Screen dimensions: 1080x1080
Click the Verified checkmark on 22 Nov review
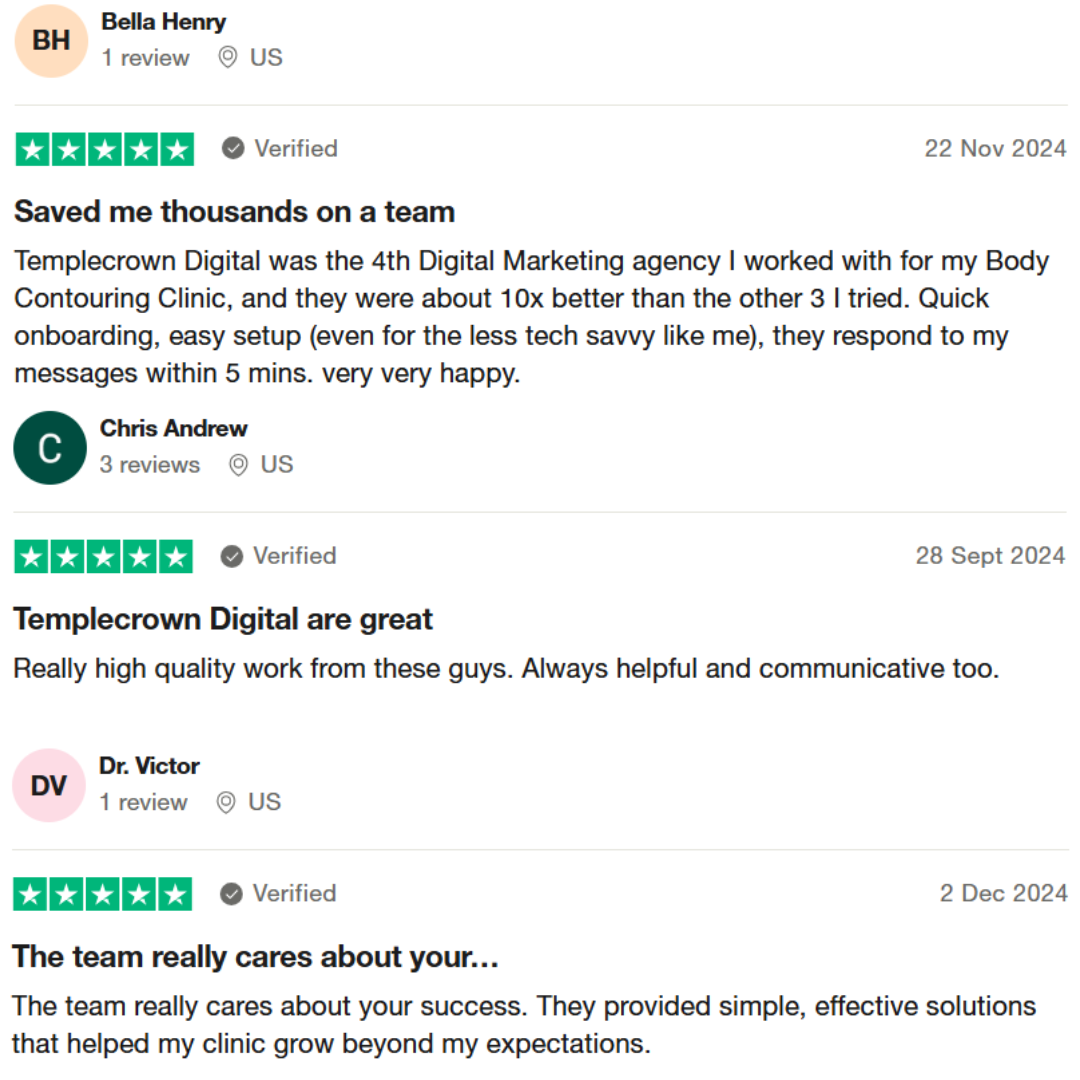click(233, 149)
